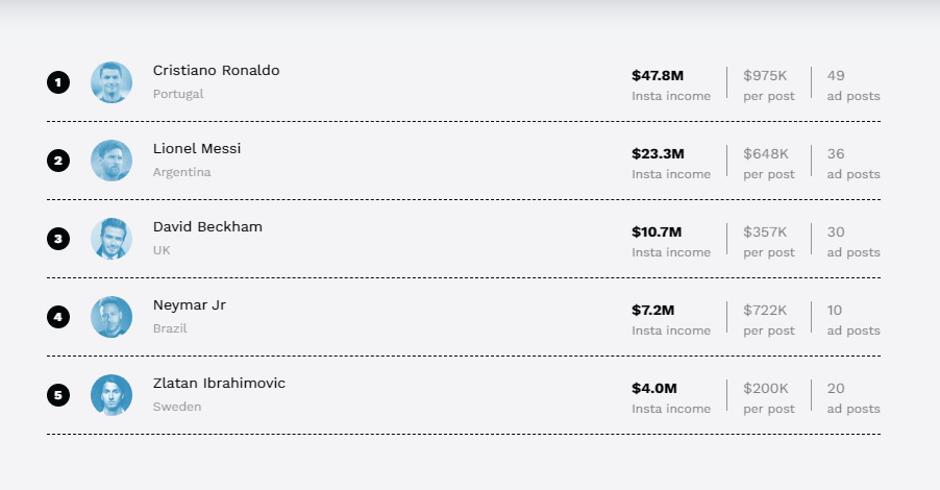Viewport: 940px width, 490px height.
Task: Open the David Beckham name link
Action: tap(207, 227)
